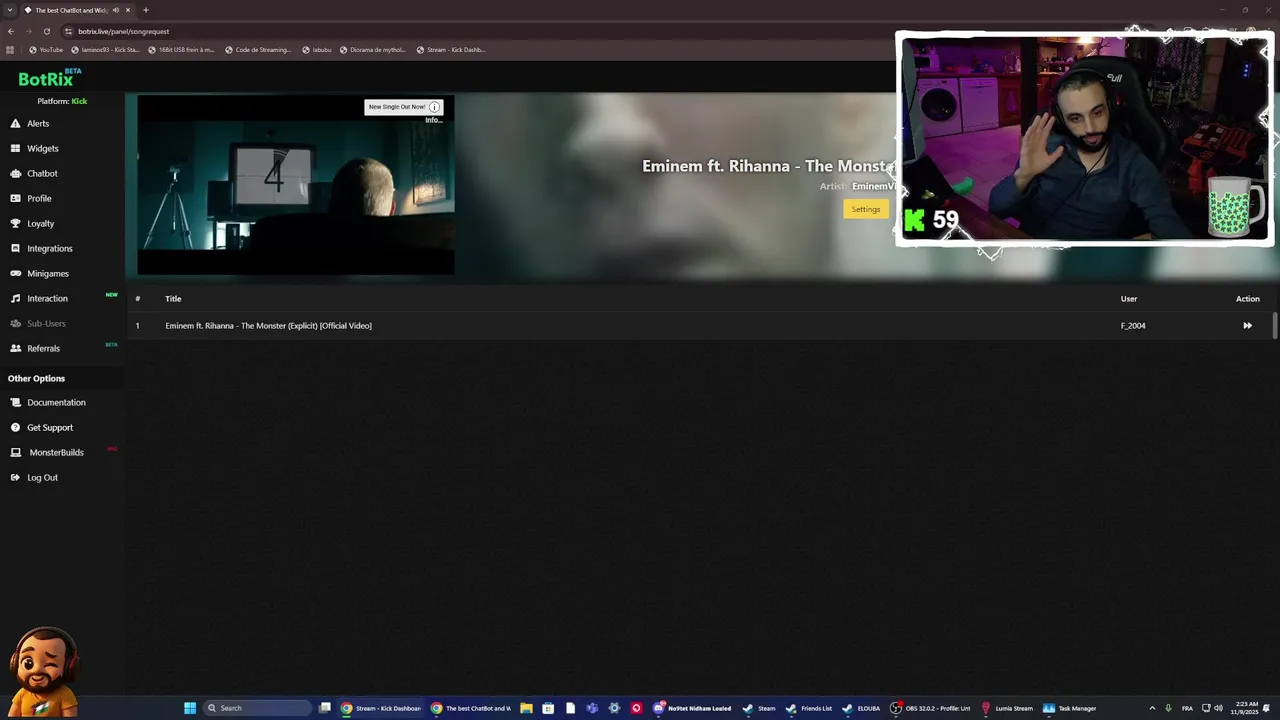Reload the BotRix page
This screenshot has height=720, width=1280.
[x=46, y=31]
